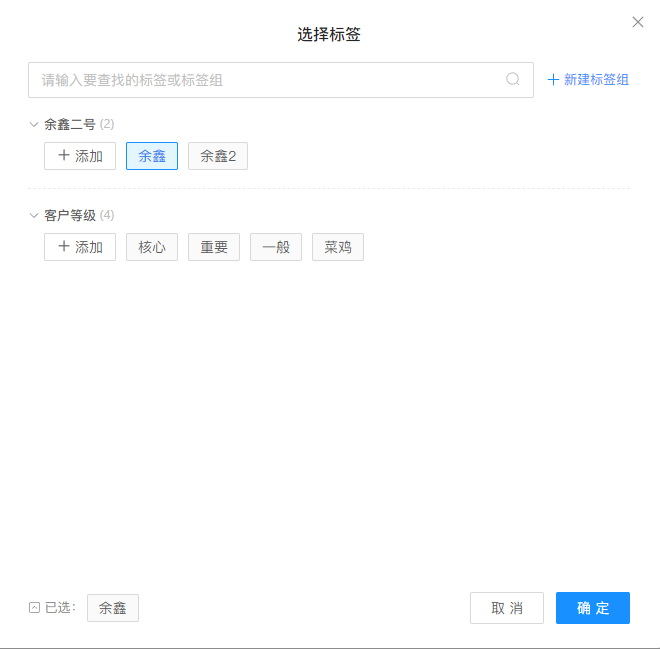Screen dimensions: 660x649
Task: Collapse the 客户等级 group chevron
Action: [x=34, y=216]
